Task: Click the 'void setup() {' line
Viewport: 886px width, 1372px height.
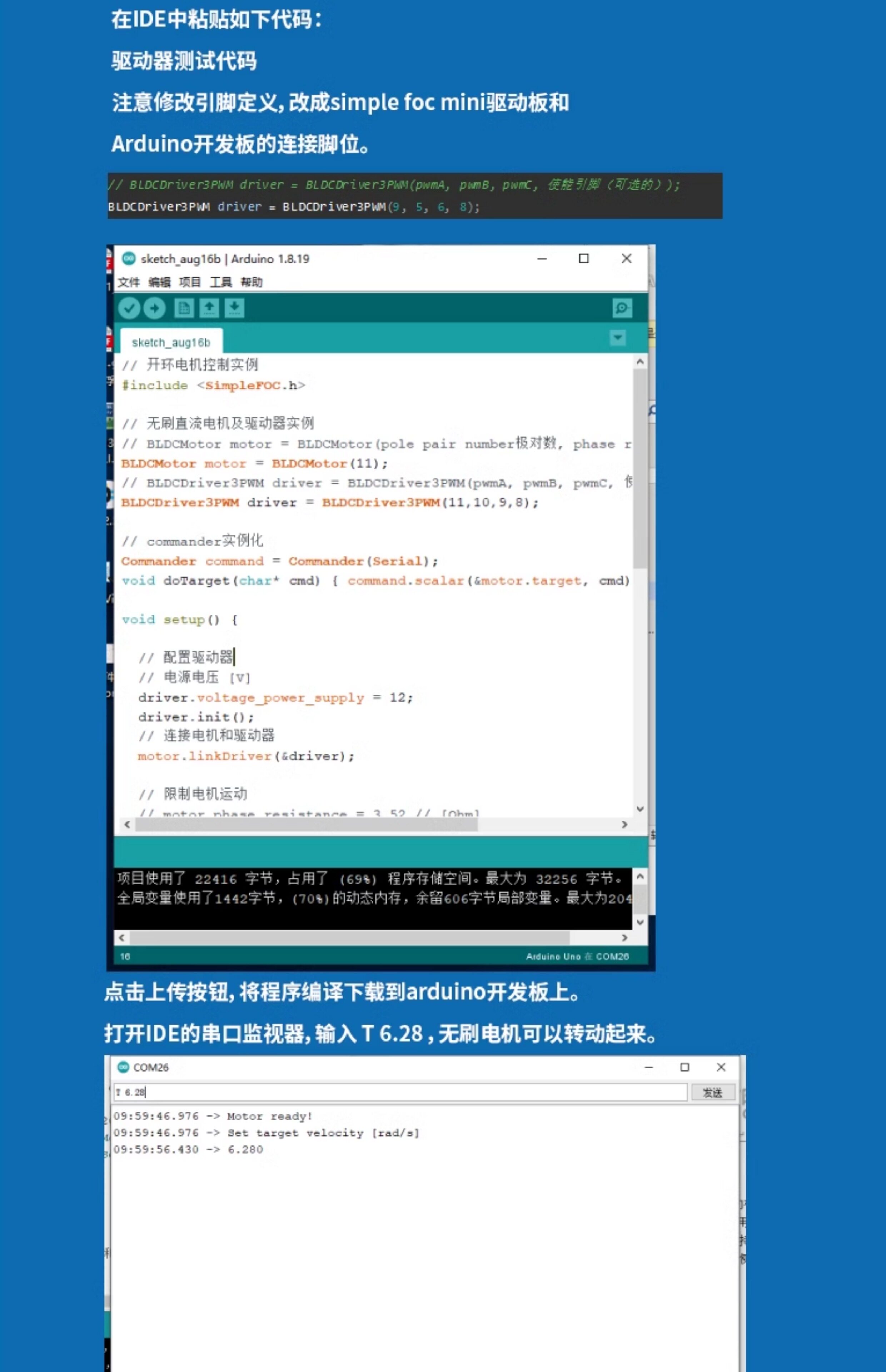Action: click(x=179, y=620)
